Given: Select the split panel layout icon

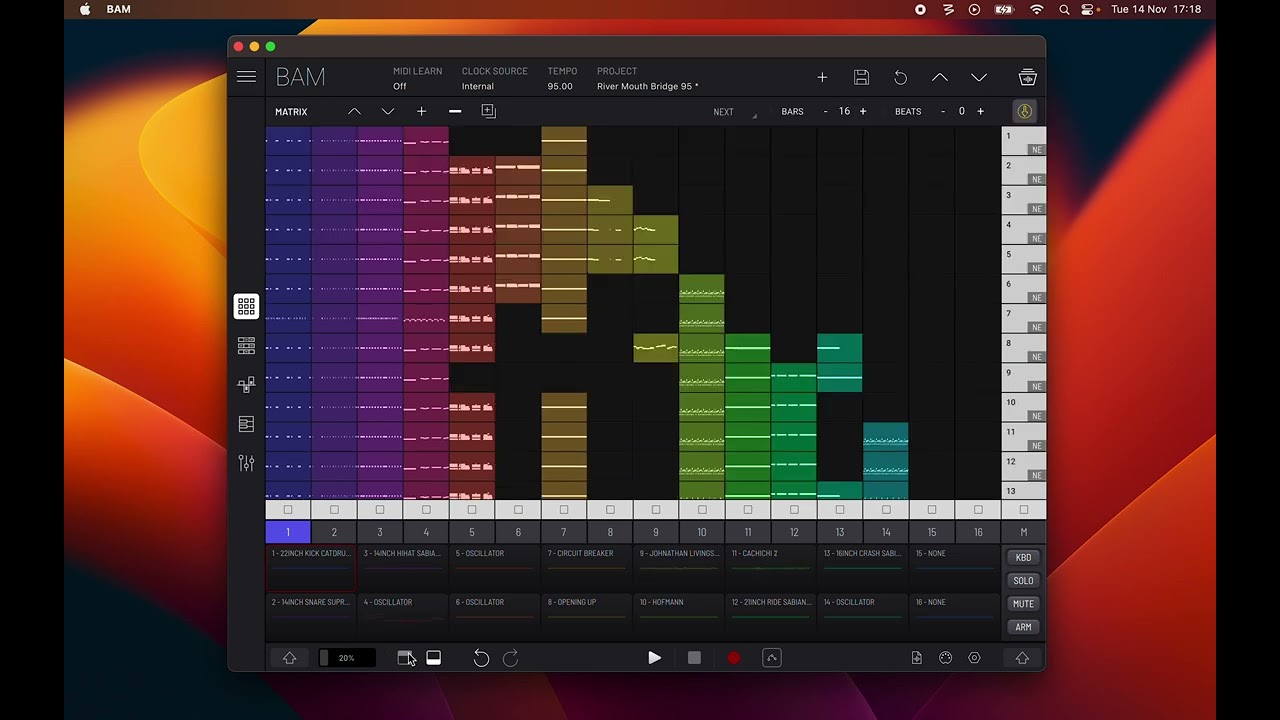Looking at the screenshot, I should click(x=405, y=657).
